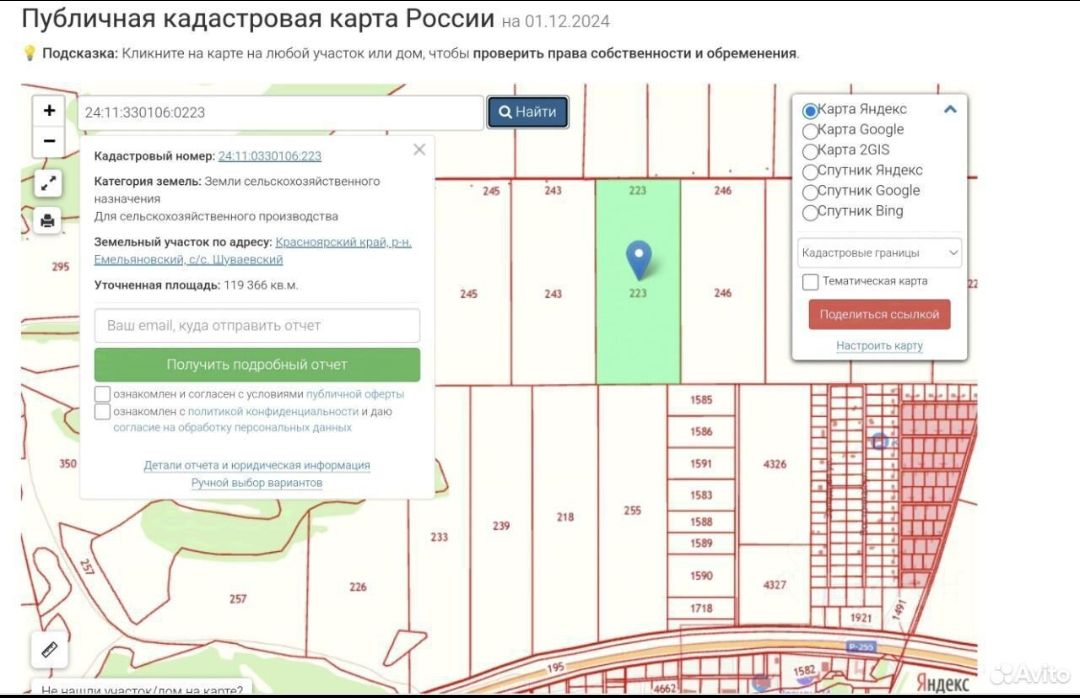
Task: Select Карта Яндекс radio option
Action: (x=810, y=110)
